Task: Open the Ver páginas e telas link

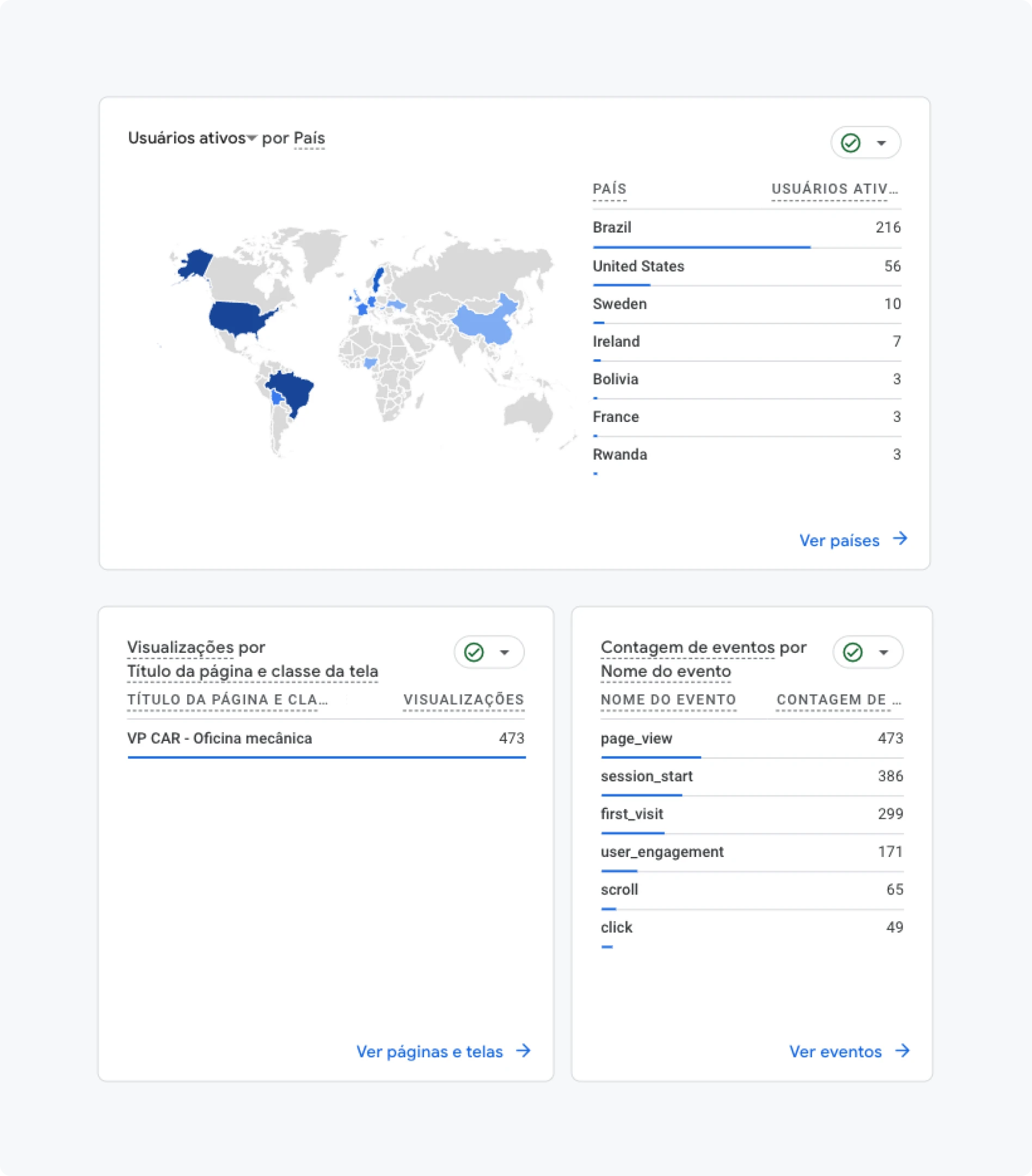Action: click(x=429, y=1052)
